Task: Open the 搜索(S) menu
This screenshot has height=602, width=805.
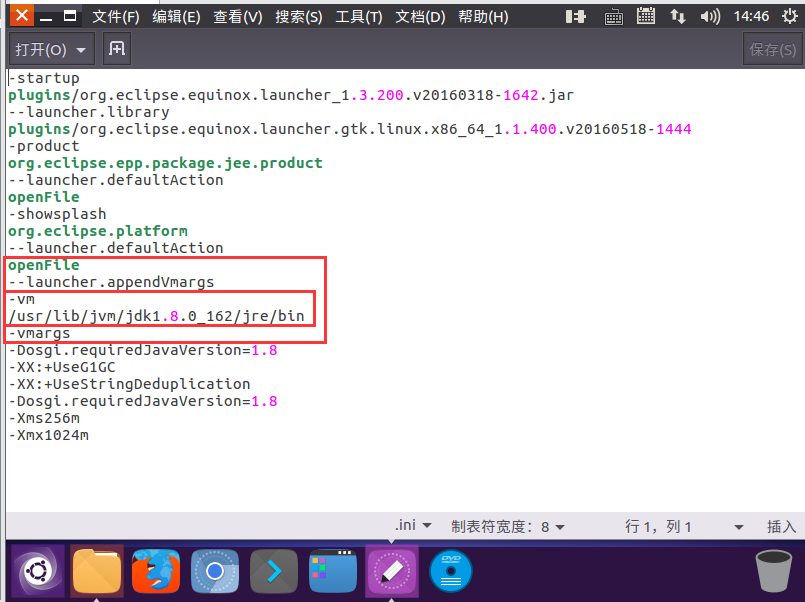Action: tap(298, 17)
